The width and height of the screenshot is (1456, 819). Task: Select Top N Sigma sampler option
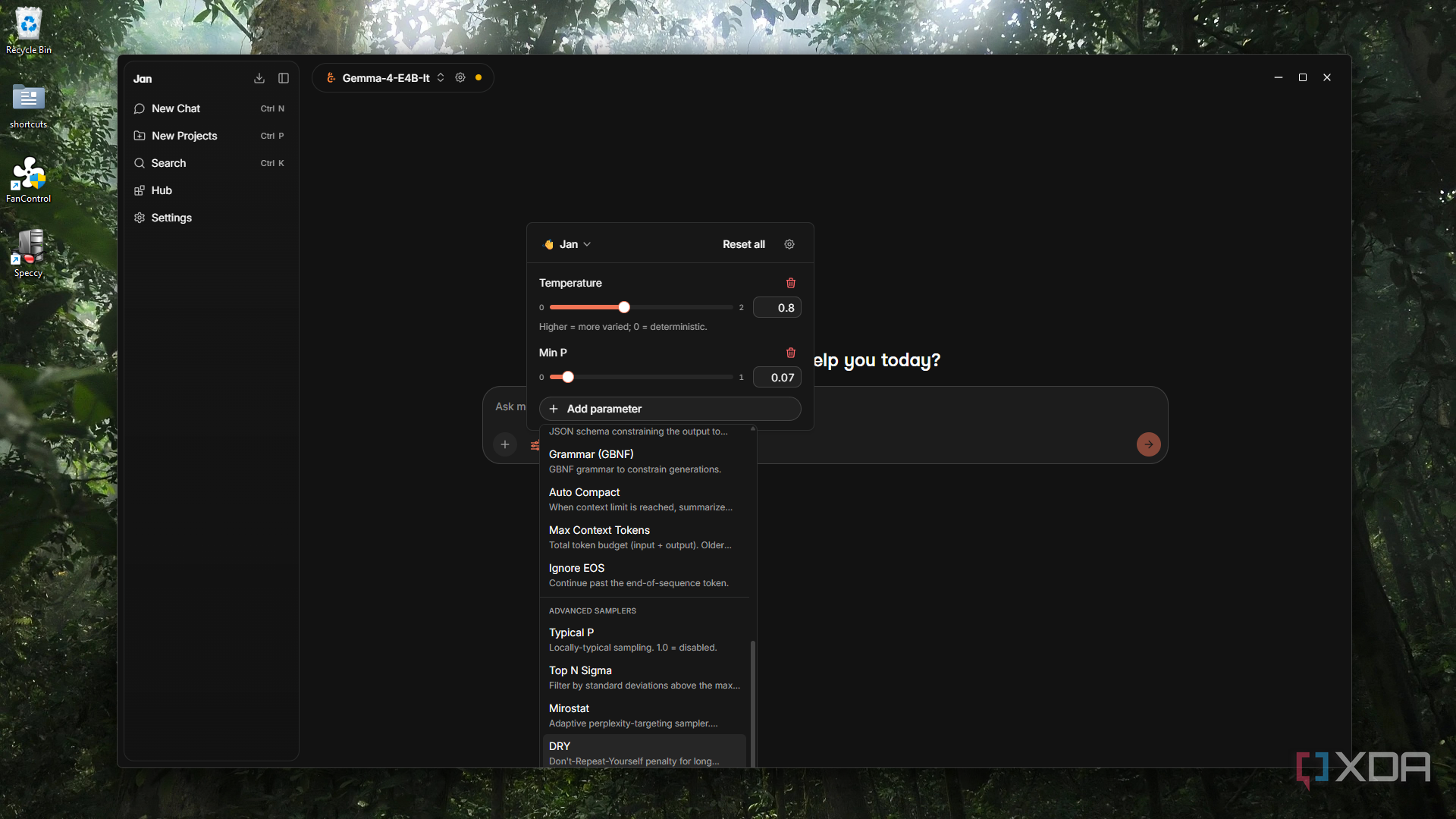645,677
